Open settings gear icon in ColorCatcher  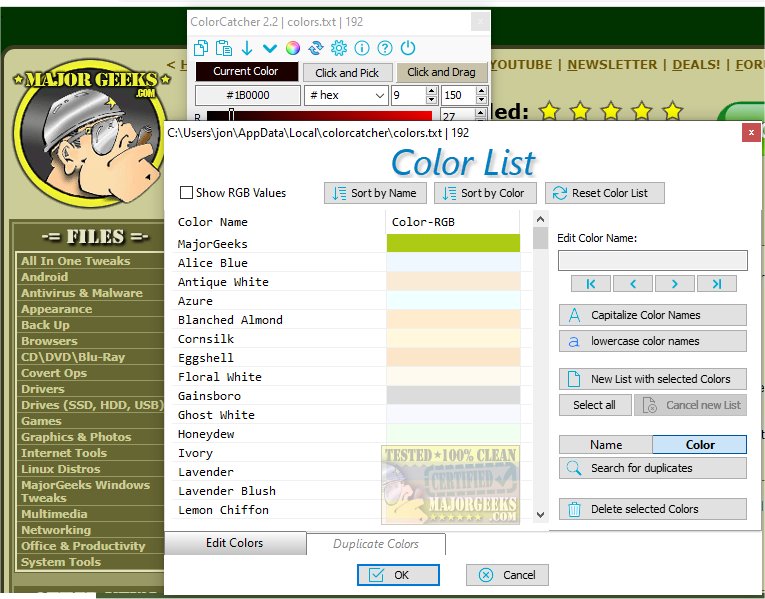click(339, 48)
